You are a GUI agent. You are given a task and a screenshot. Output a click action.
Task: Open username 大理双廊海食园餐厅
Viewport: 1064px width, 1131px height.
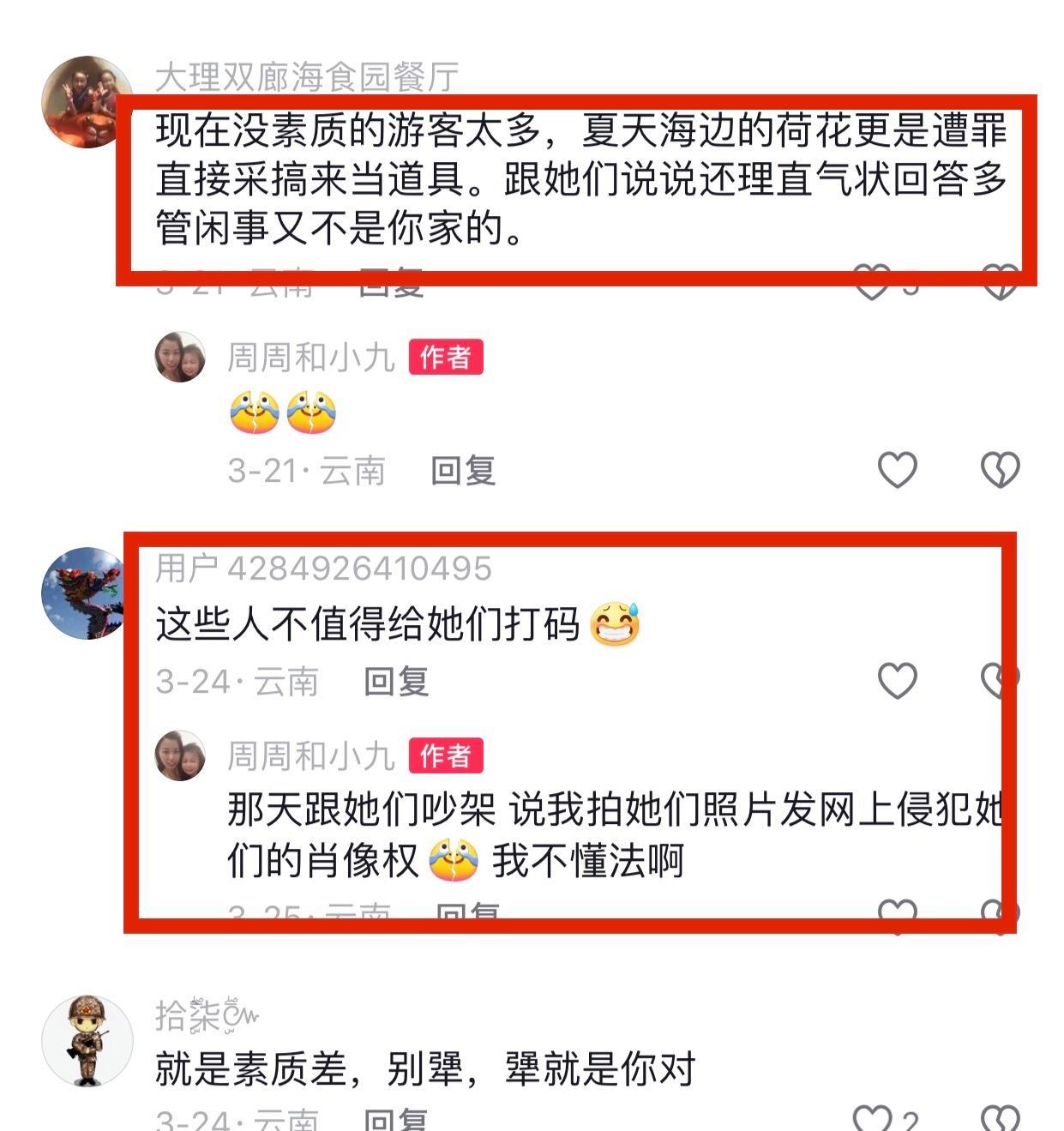point(307,77)
